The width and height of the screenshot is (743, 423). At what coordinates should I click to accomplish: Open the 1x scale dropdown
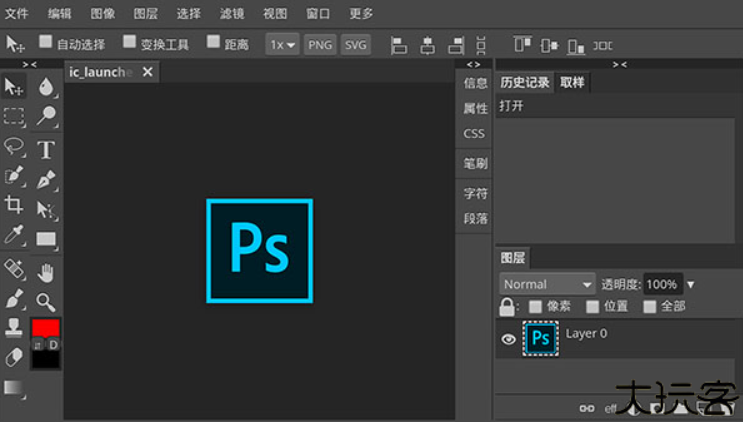point(282,45)
